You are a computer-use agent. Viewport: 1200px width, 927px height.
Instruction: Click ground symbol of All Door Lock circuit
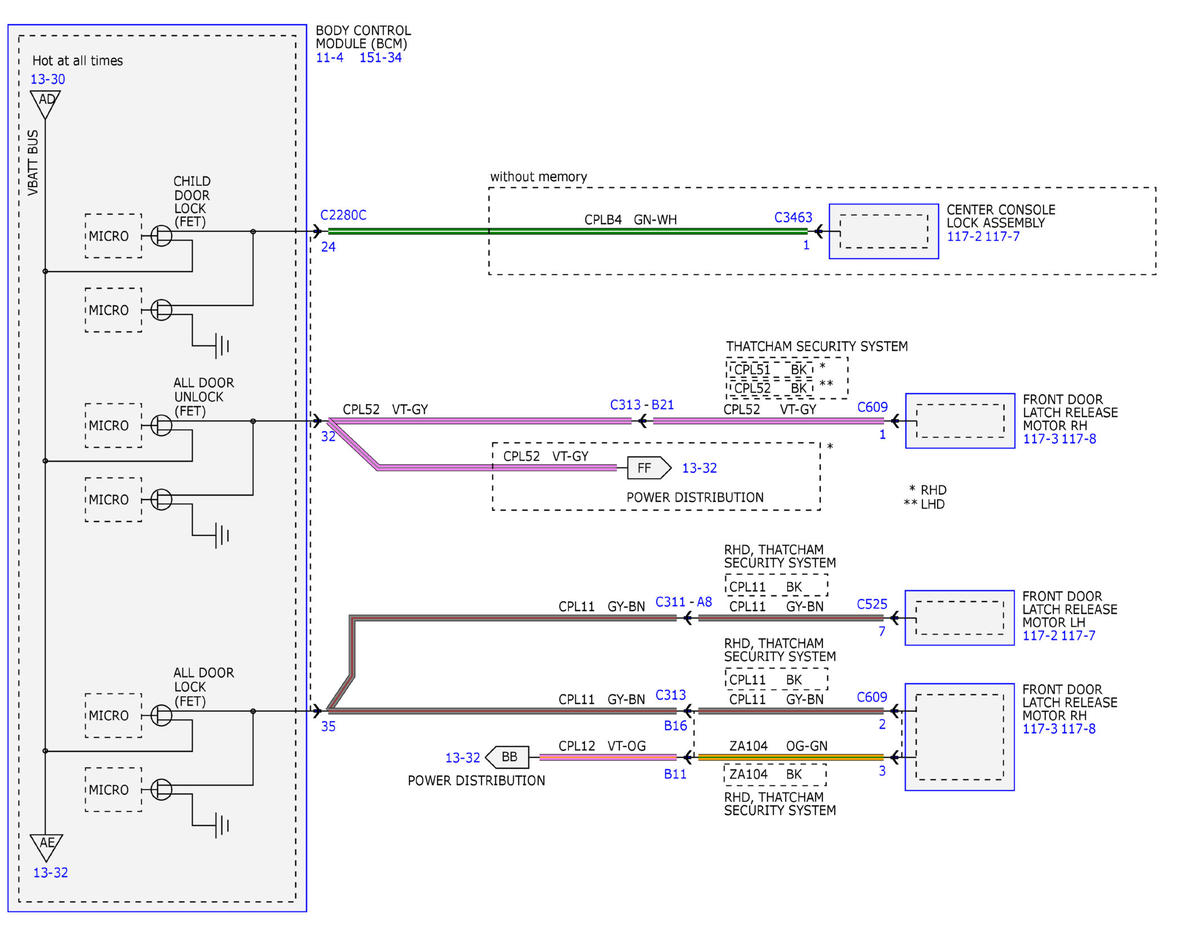223,826
